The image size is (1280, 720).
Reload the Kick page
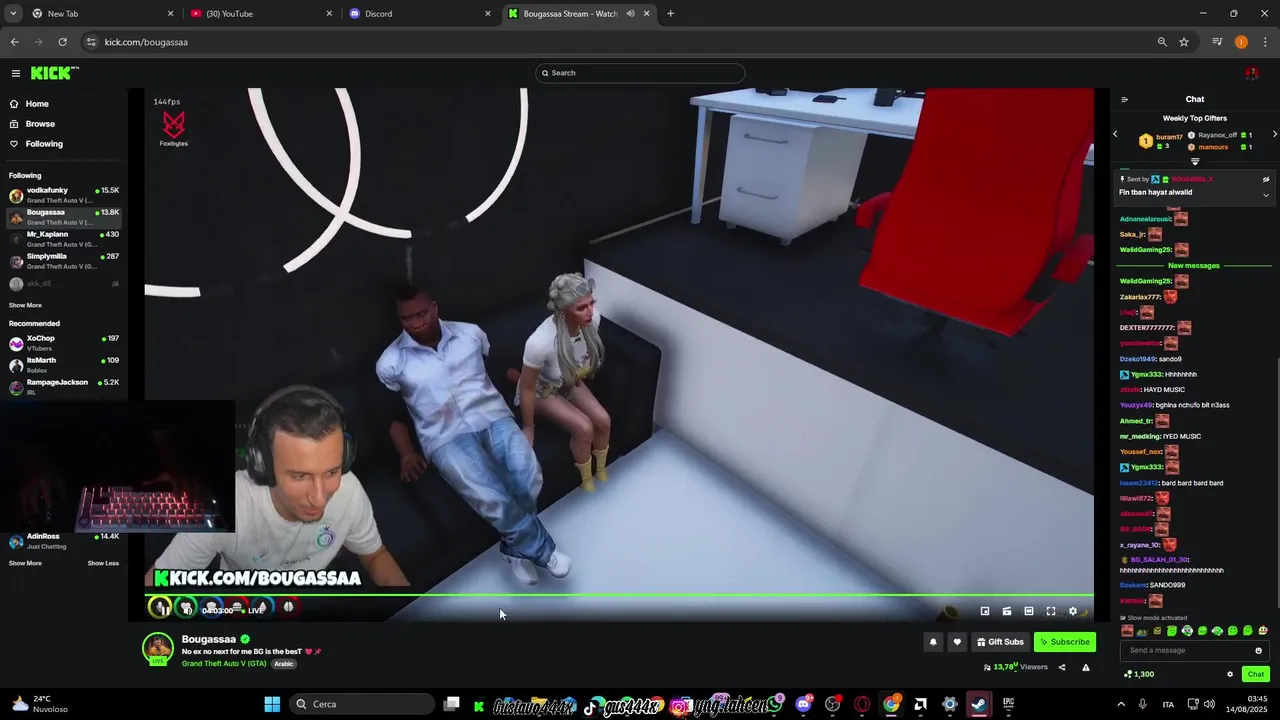62,42
